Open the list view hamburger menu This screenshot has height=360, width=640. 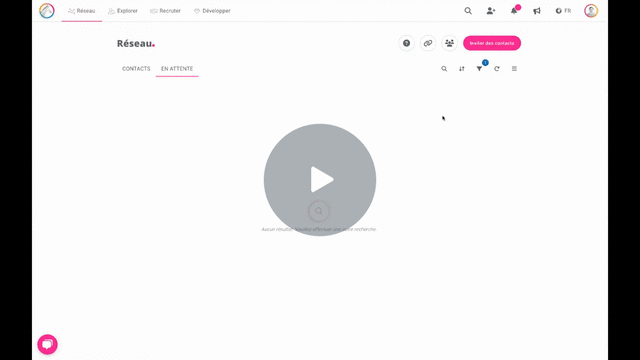tap(514, 69)
